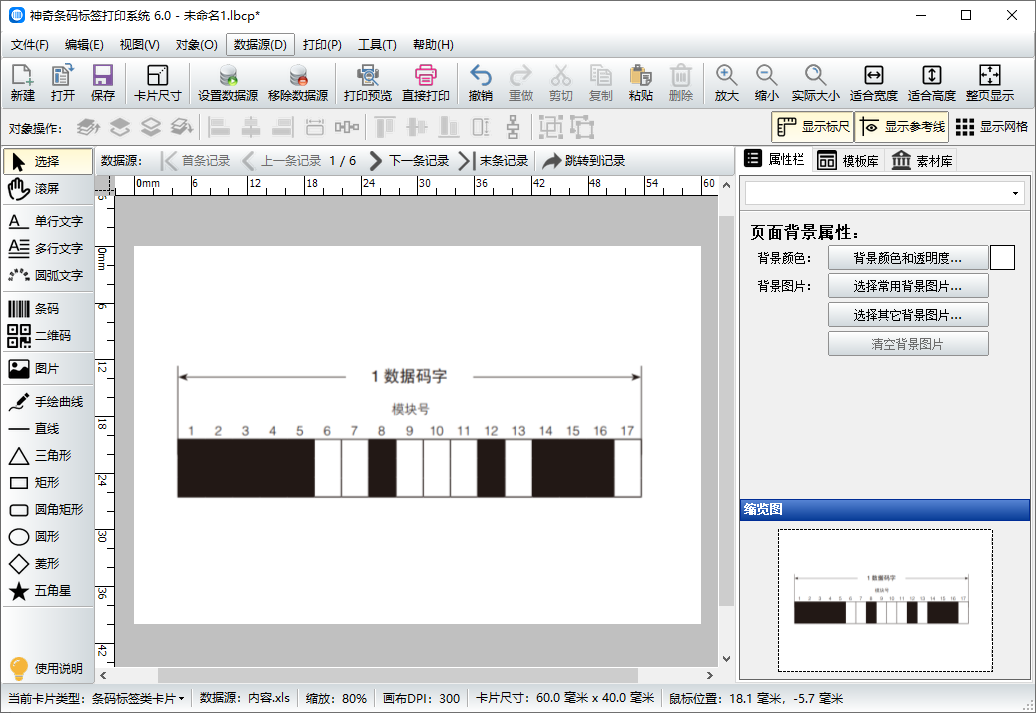The image size is (1036, 713).
Task: Toggle the 显示参考线 guide lines
Action: pos(902,127)
